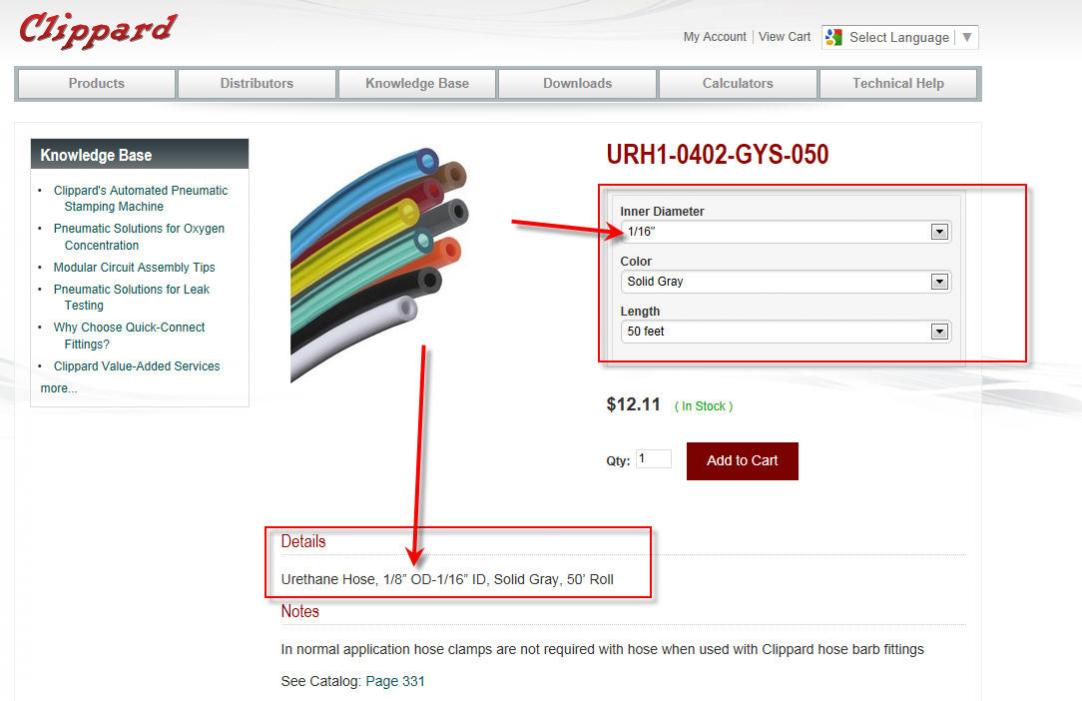Open the Select Language arrow
Screen dimensions: 1082x701
pos(967,37)
